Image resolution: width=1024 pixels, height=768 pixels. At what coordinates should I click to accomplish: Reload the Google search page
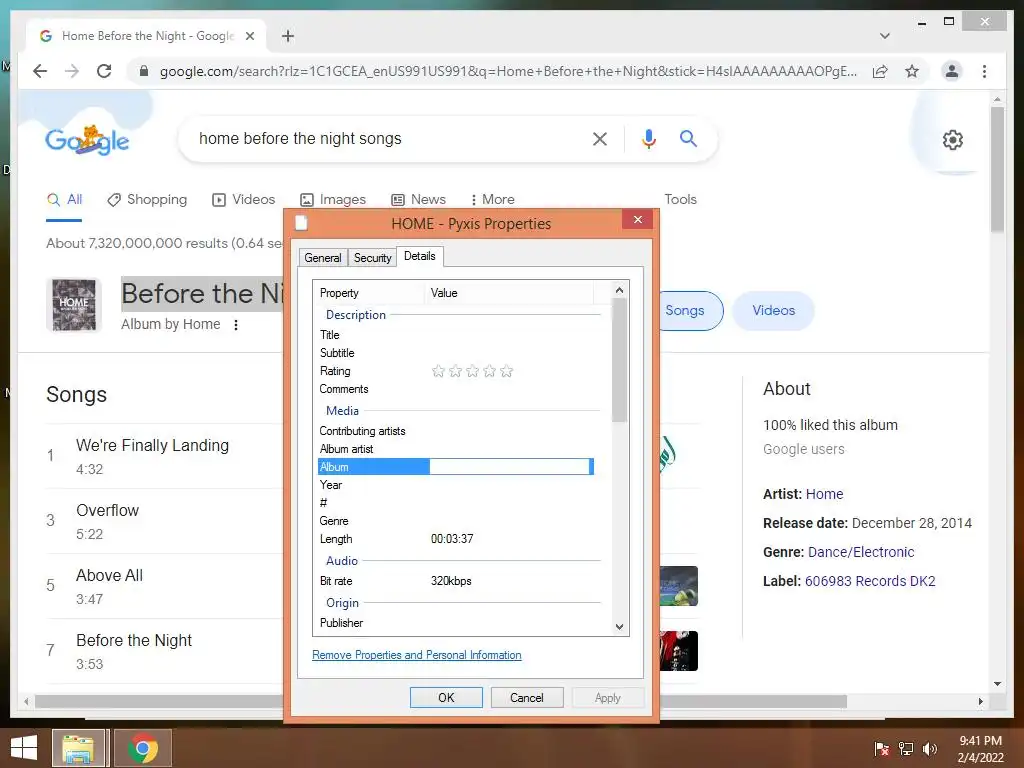coord(104,71)
